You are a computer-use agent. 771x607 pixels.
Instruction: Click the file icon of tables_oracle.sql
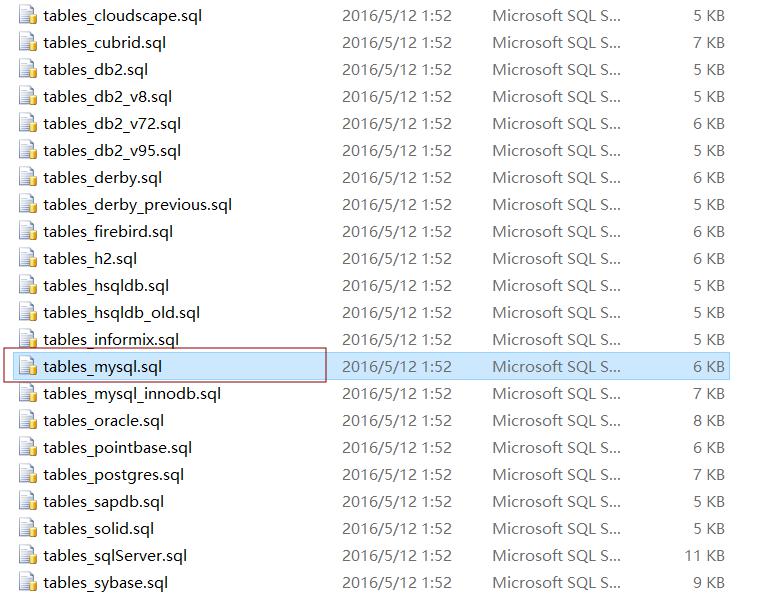point(28,421)
